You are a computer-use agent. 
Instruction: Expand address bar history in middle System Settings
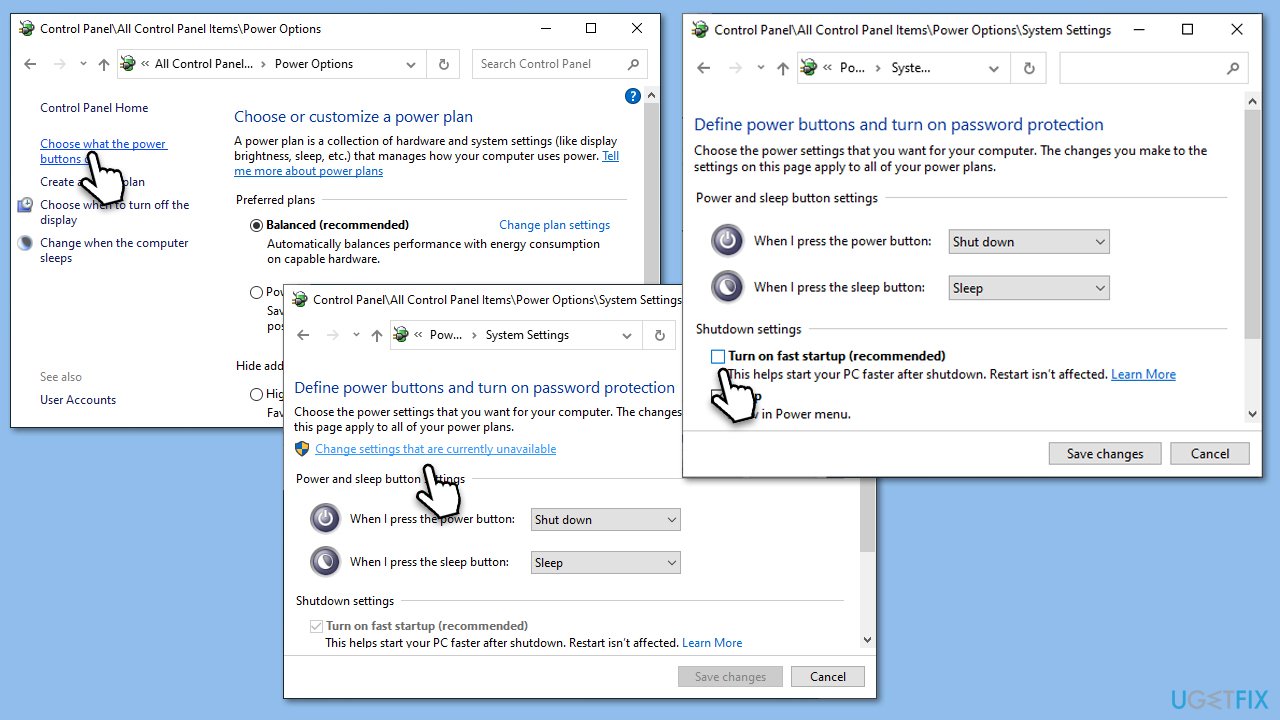[627, 335]
